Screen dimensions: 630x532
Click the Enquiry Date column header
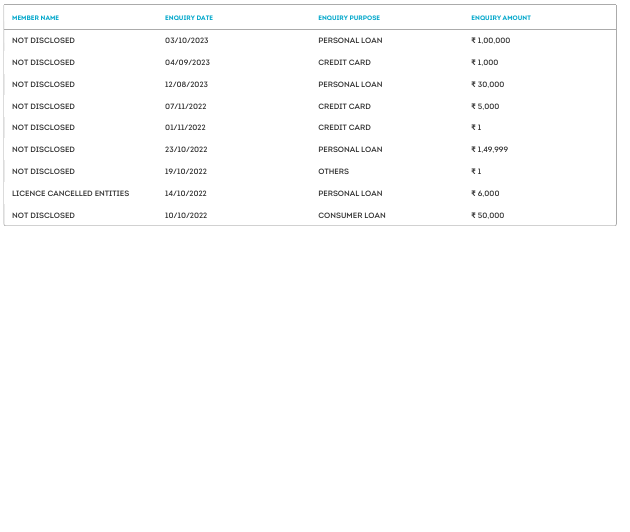pos(189,18)
